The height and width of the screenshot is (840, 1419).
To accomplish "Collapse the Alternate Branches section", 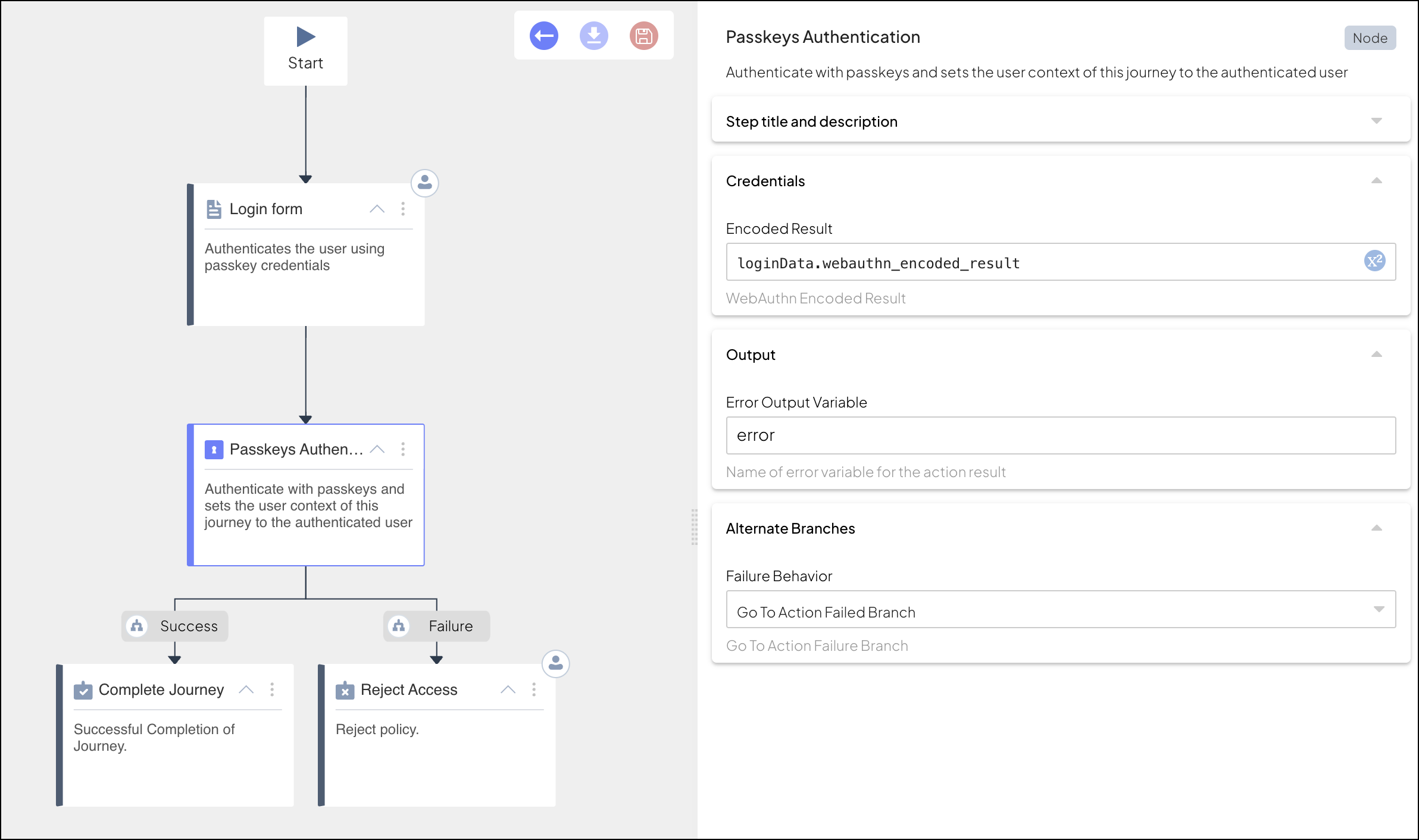I will tap(1376, 528).
